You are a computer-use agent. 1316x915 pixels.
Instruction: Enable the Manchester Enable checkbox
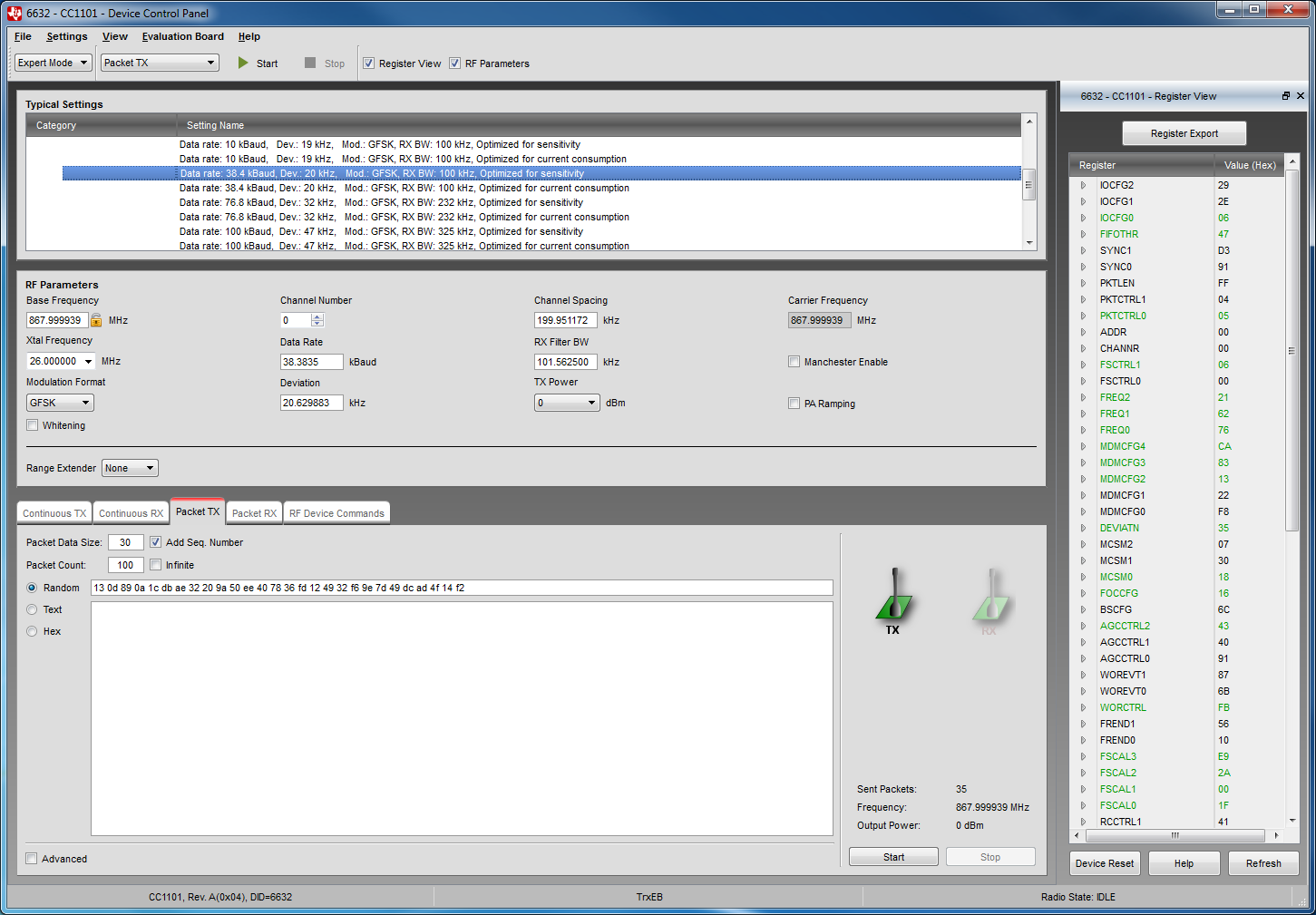(794, 362)
